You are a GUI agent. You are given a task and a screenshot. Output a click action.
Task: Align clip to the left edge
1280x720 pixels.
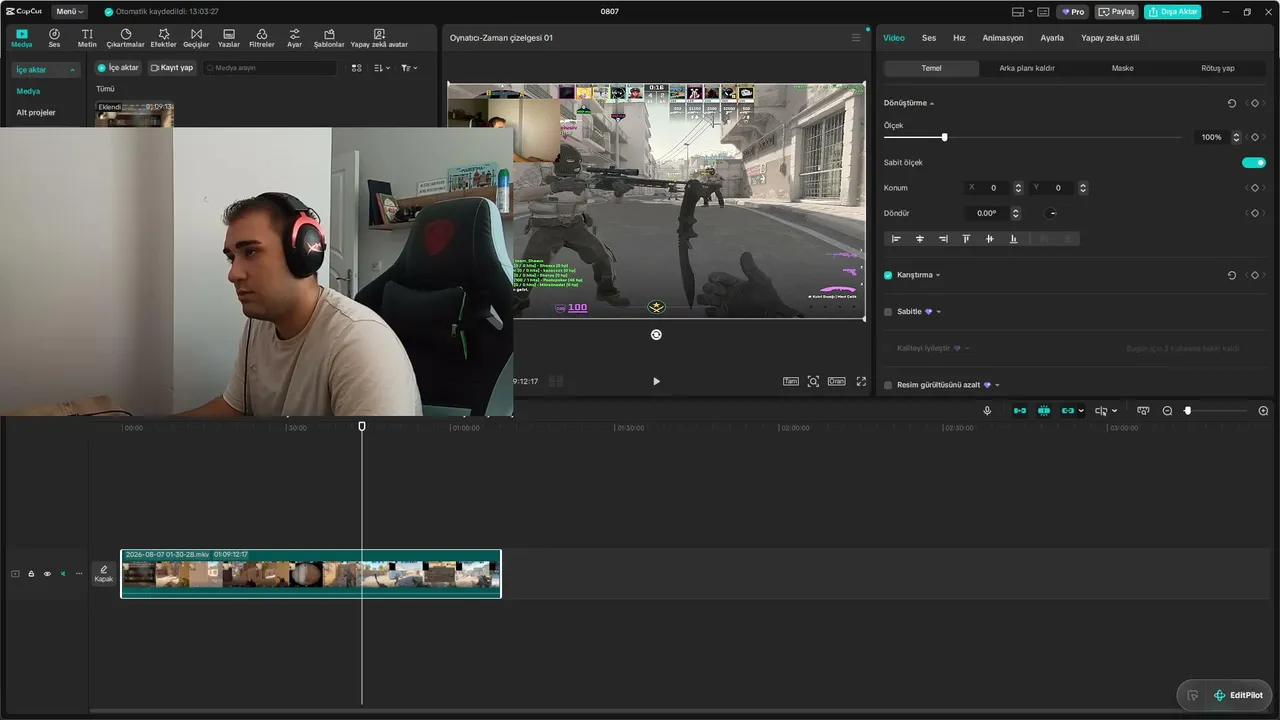pyautogui.click(x=896, y=239)
